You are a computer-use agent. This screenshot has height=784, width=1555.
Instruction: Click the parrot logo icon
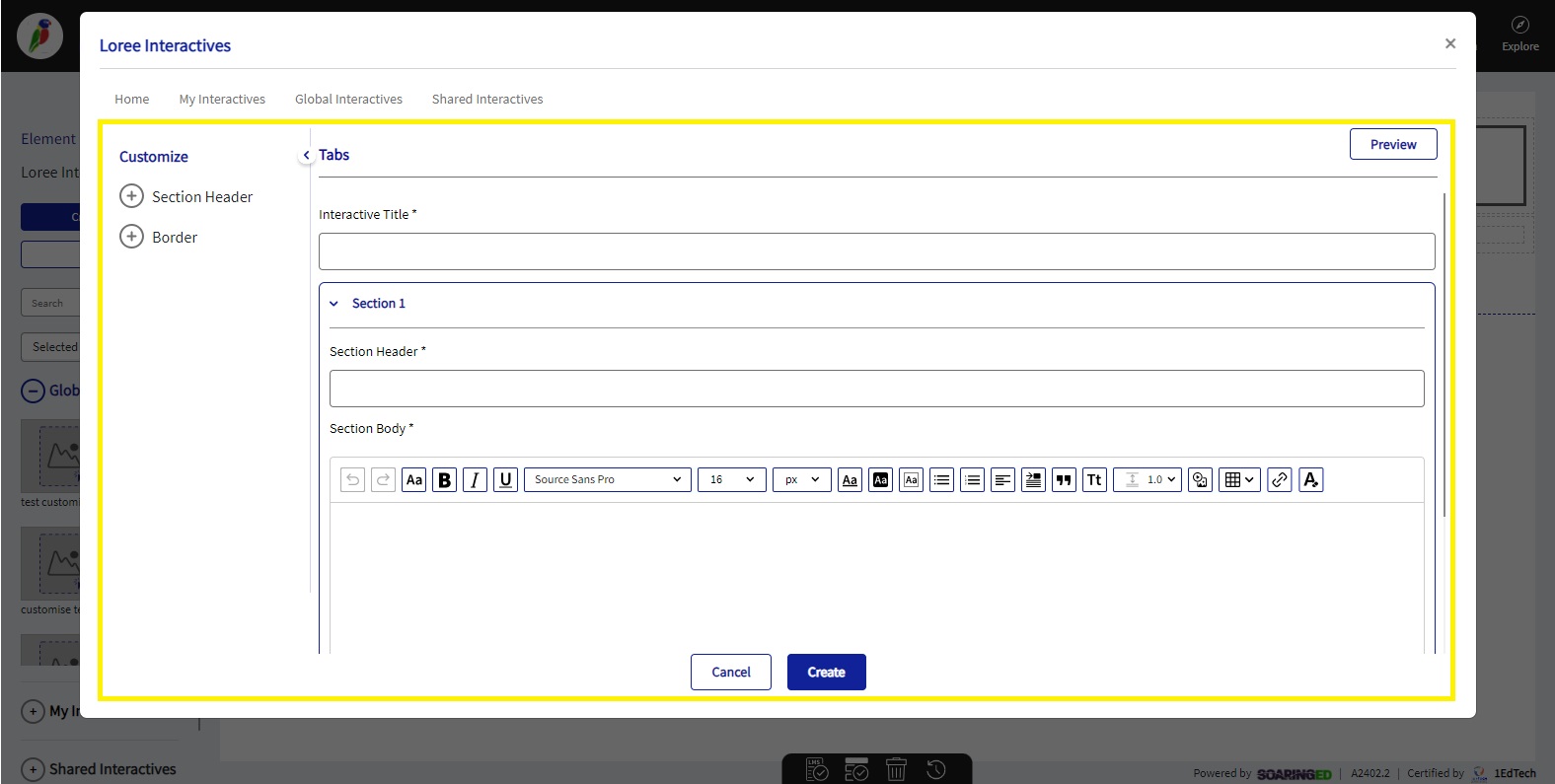pos(39,37)
